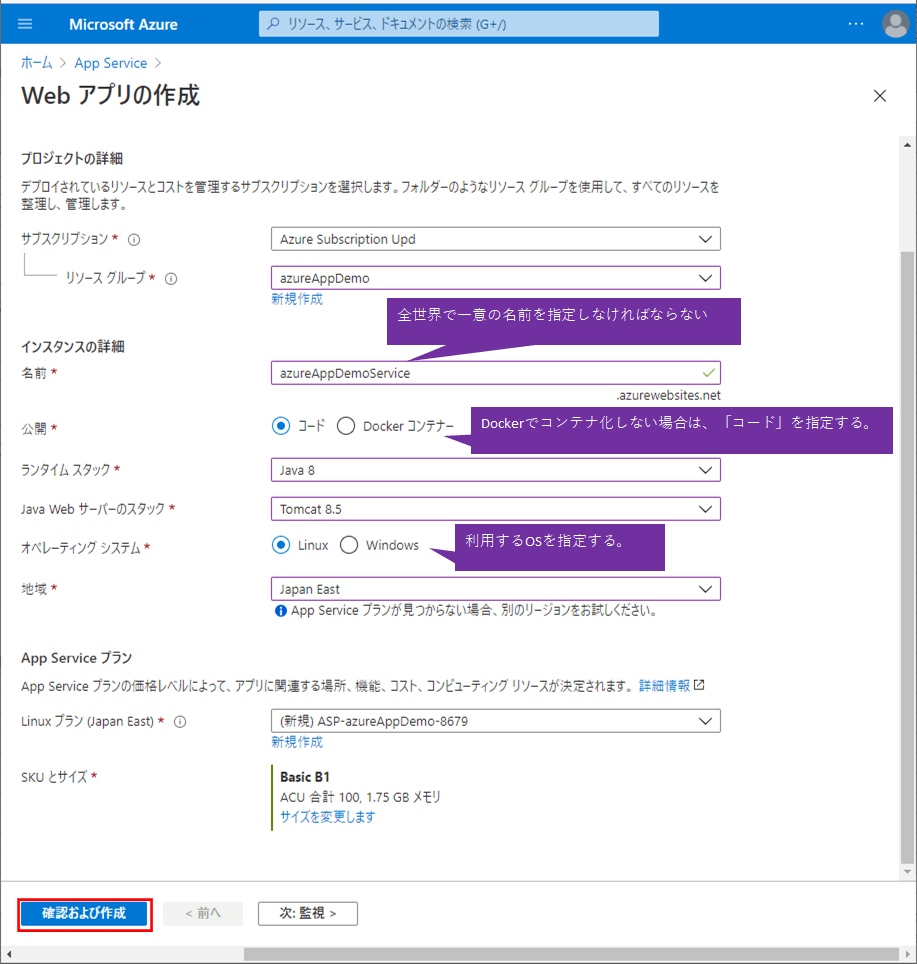Close the Web アプリの作成 pane
The height and width of the screenshot is (964, 917).
click(880, 96)
